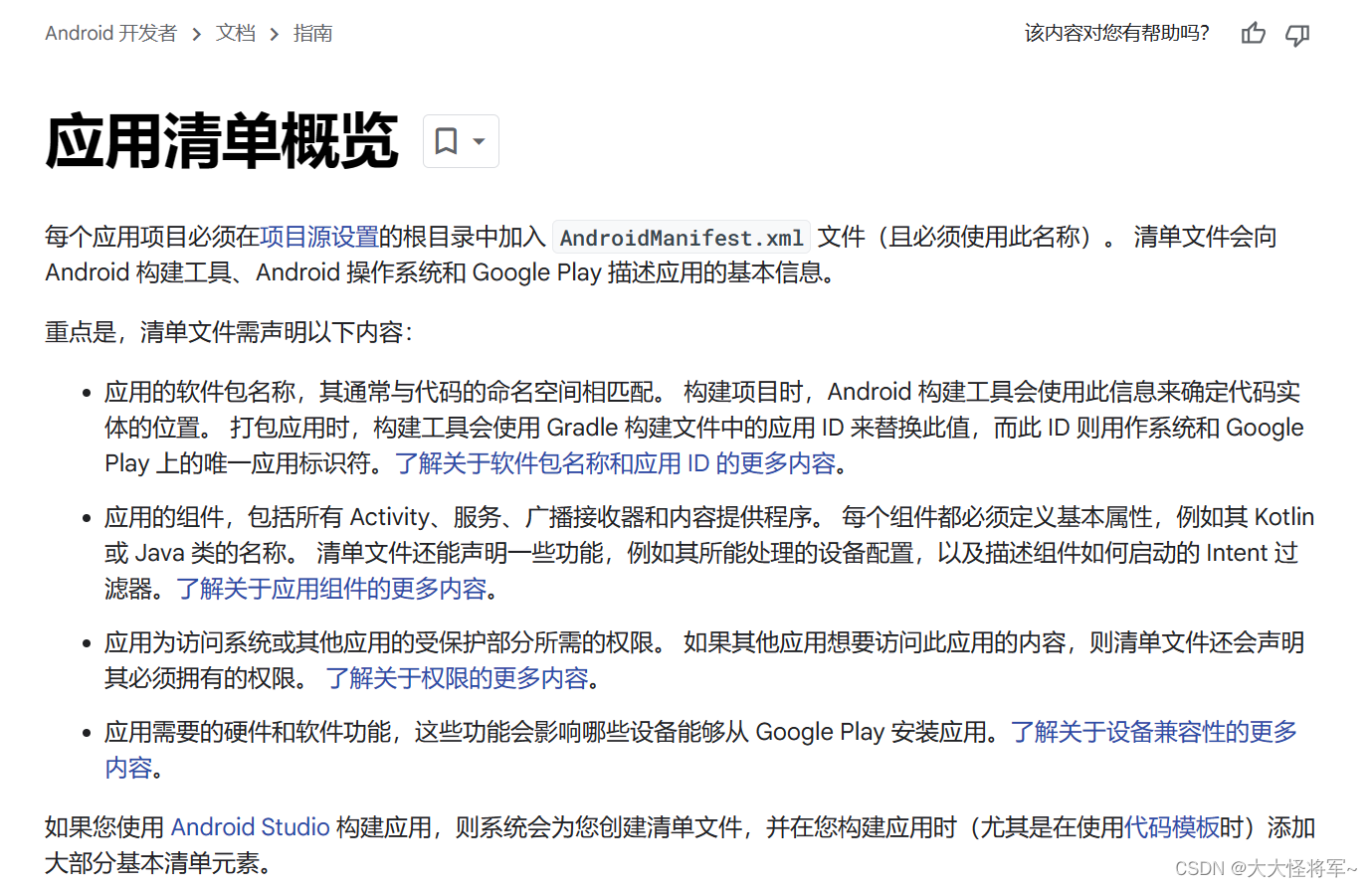Open the 项目源设置 link
This screenshot has width=1372, height=887.
pos(319,237)
